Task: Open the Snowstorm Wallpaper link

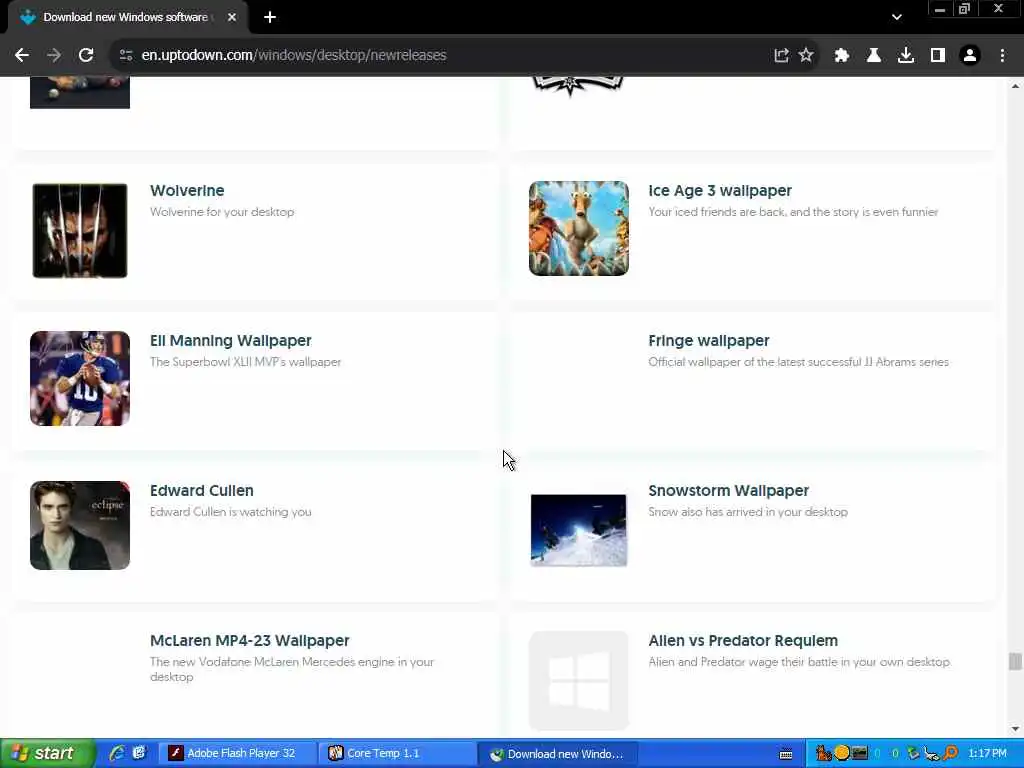Action: (728, 490)
